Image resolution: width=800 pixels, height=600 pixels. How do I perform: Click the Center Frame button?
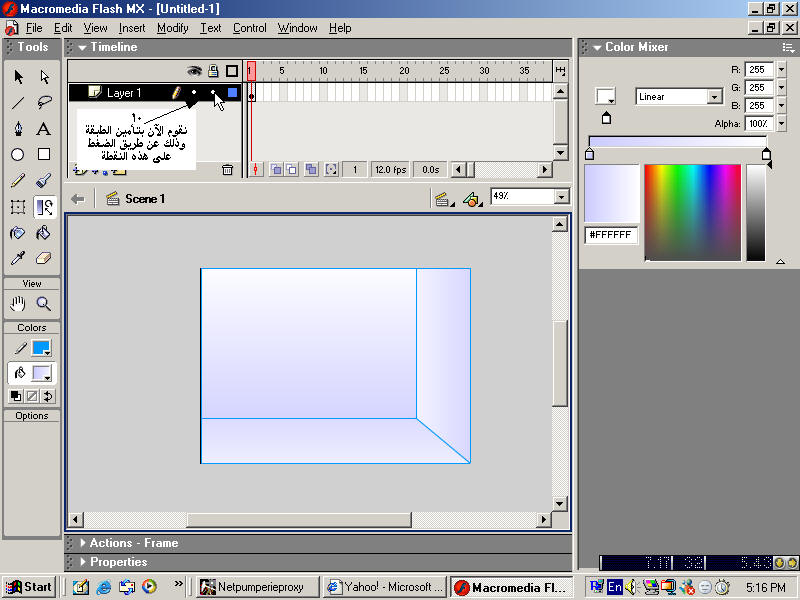[256, 169]
